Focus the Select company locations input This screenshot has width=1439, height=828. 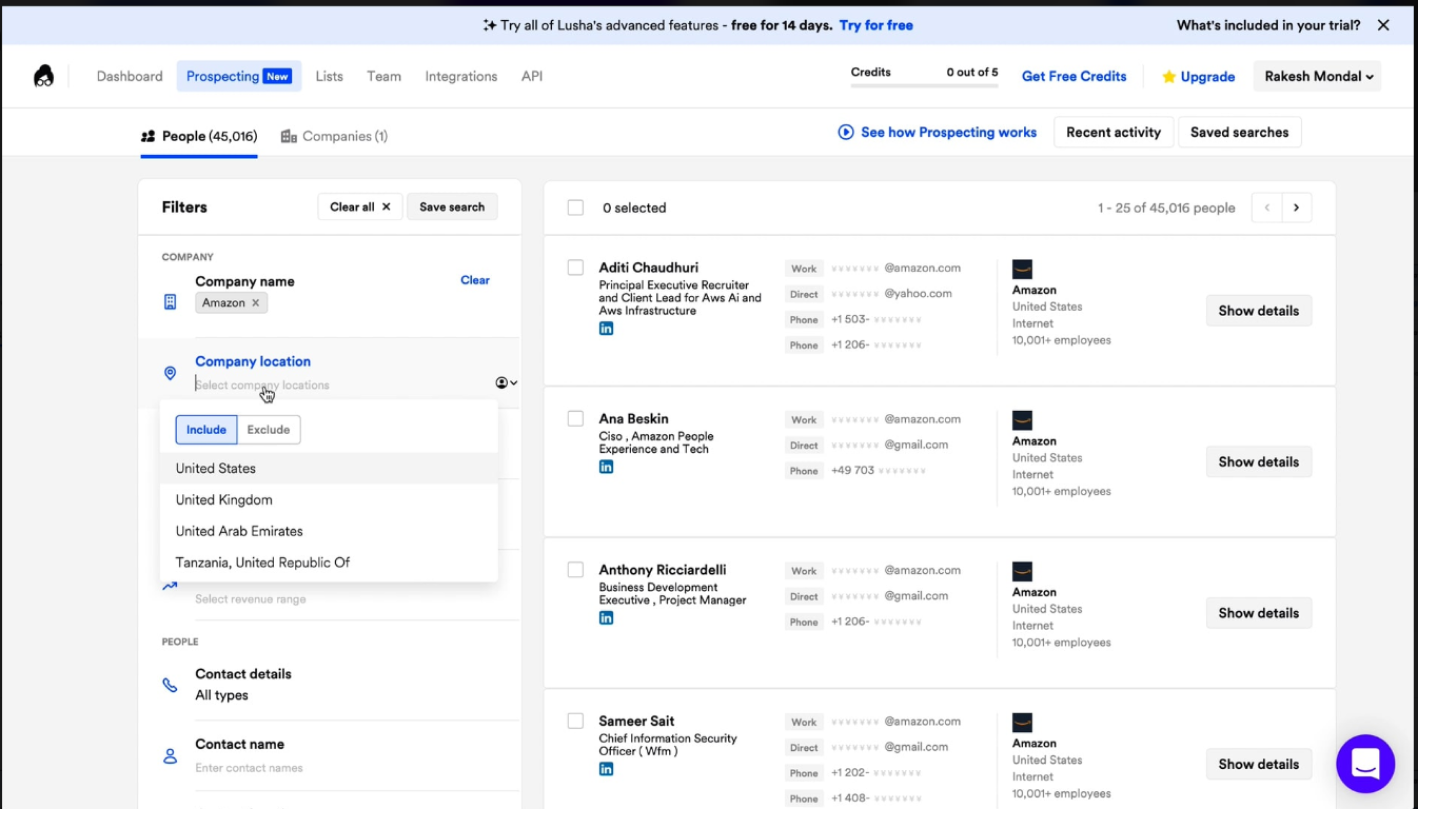pyautogui.click(x=340, y=385)
